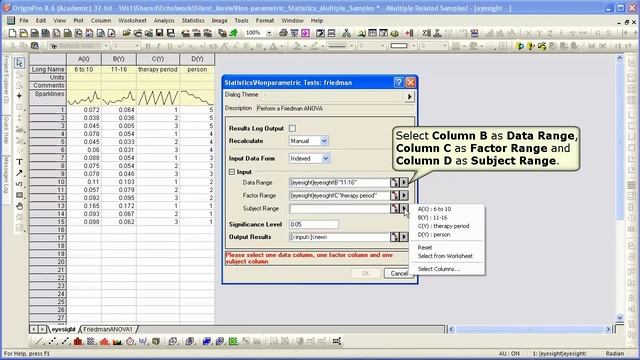The height and width of the screenshot is (360, 640).
Task: Switch to FriedmanANOVA1 sheet tab
Action: pos(108,329)
